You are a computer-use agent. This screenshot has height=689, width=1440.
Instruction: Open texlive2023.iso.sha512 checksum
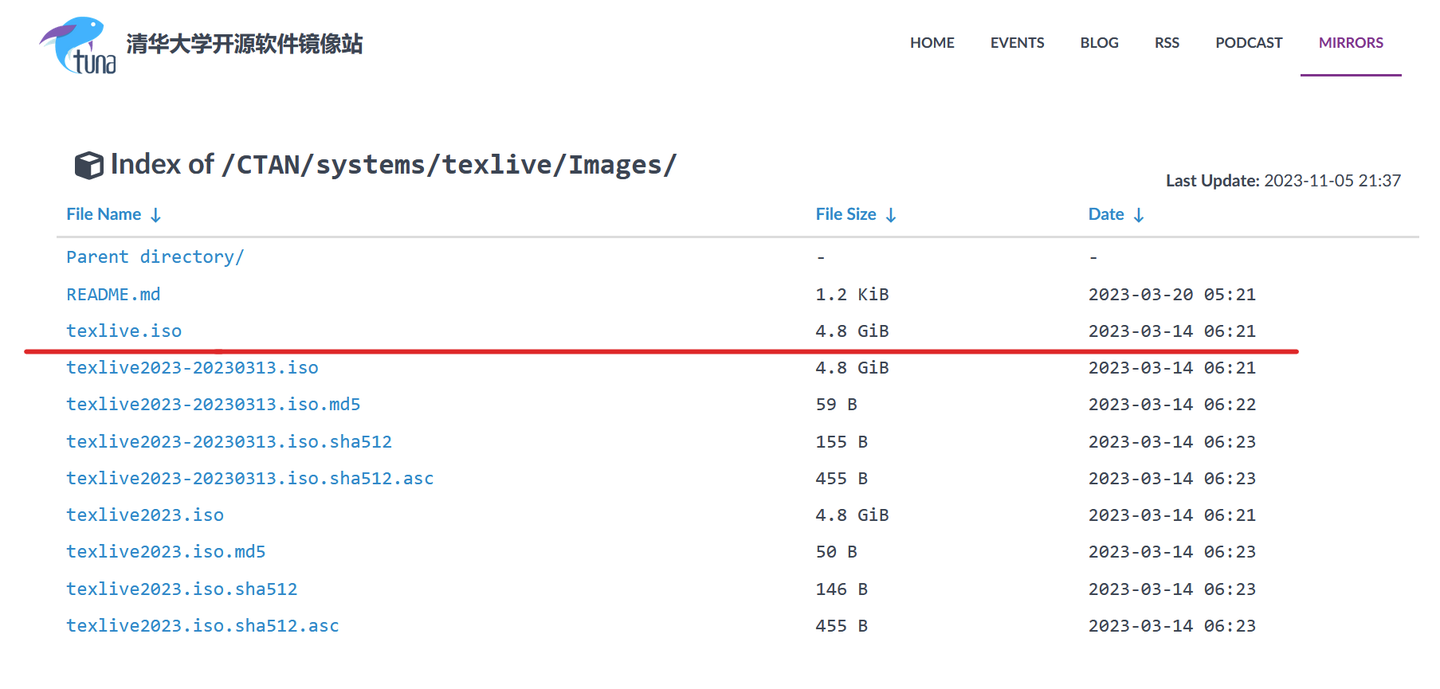pyautogui.click(x=182, y=589)
